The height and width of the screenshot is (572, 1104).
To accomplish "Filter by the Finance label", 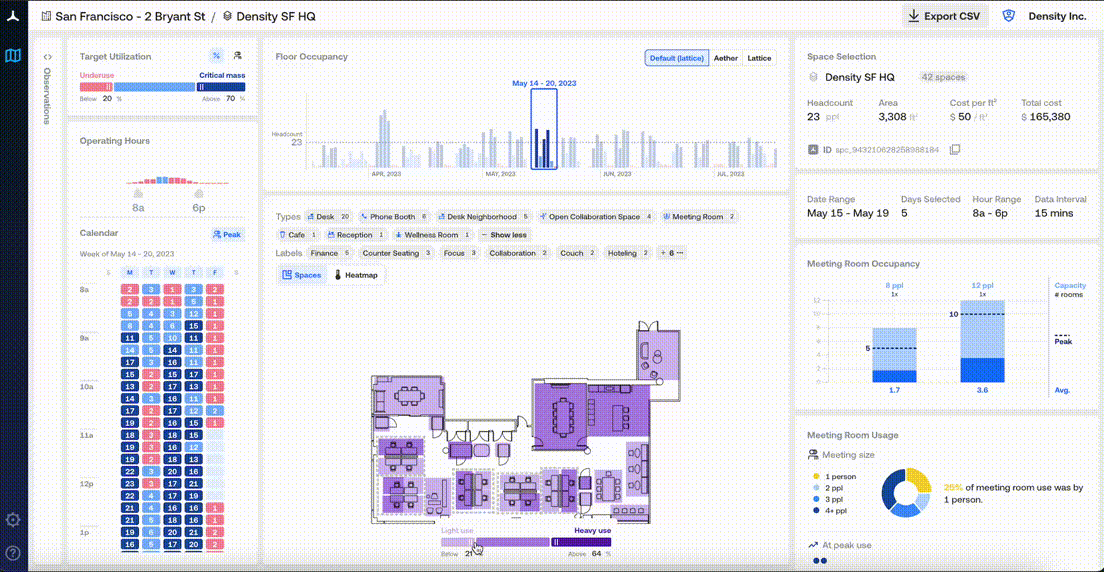I will click(x=330, y=253).
